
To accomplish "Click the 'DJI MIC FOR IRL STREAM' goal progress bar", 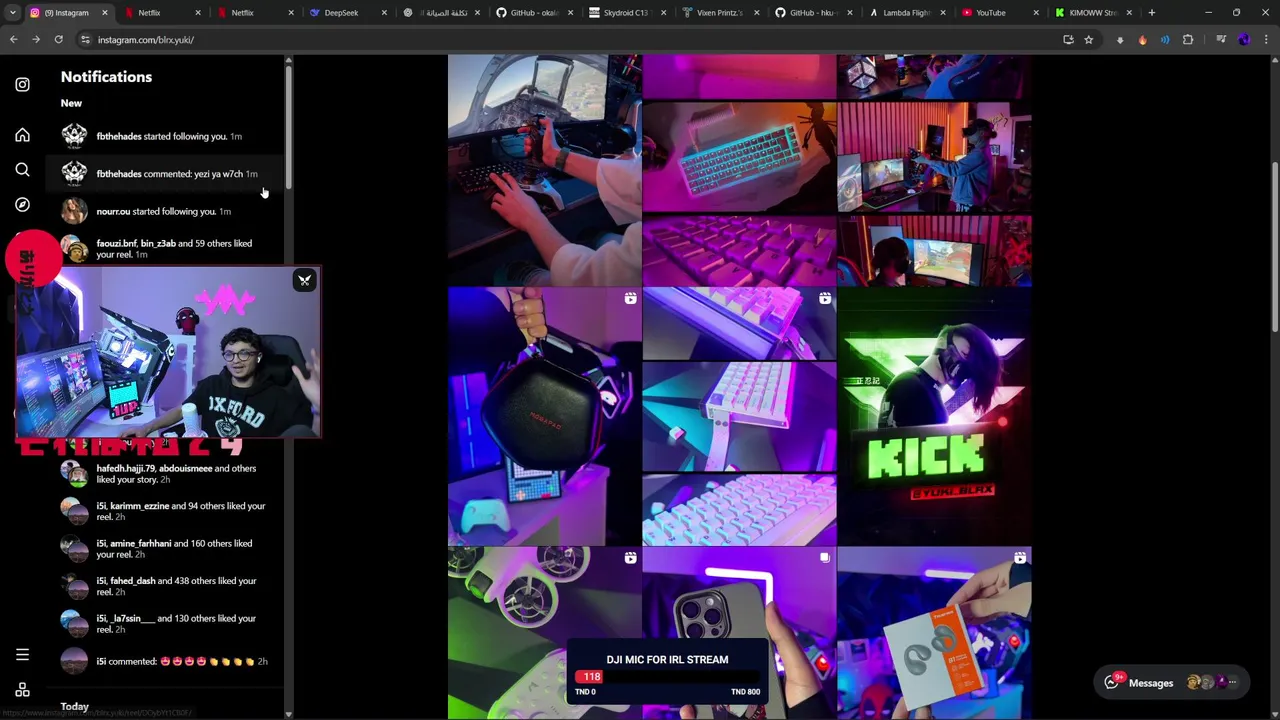I will 668,677.
